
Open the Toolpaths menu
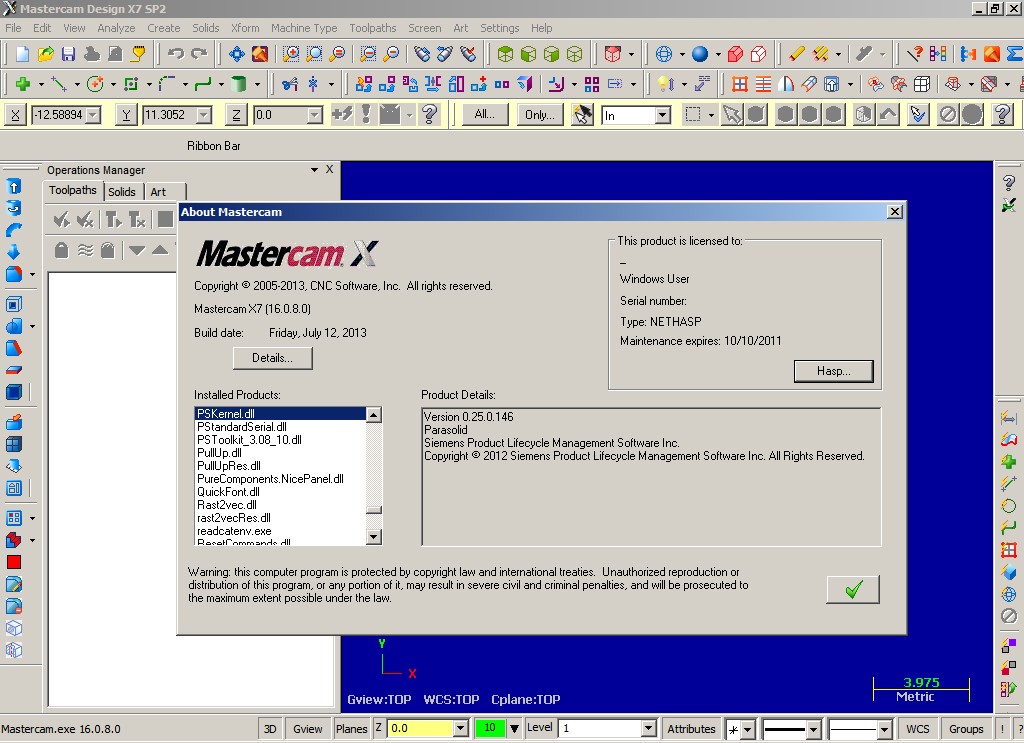point(372,28)
